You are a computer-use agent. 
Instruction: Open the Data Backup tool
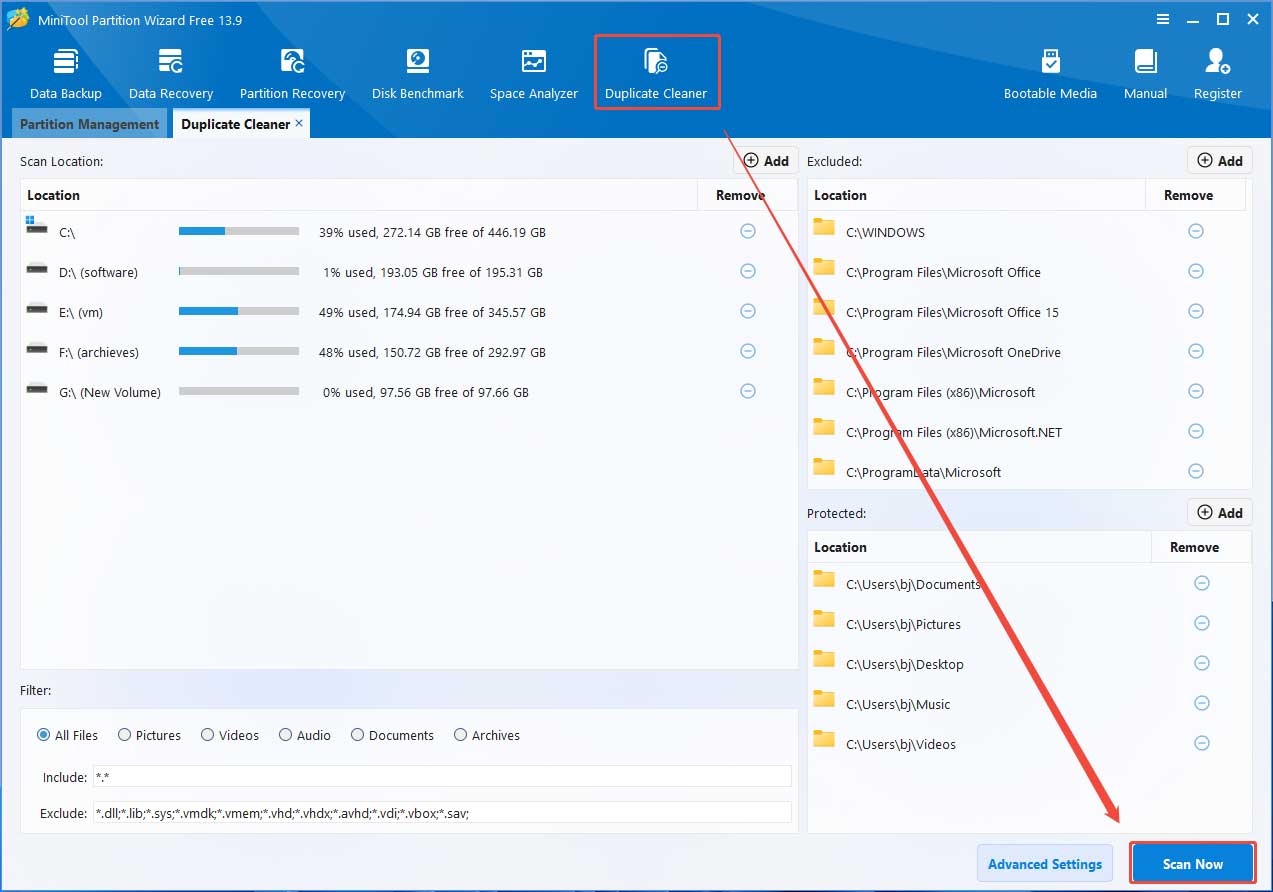click(x=66, y=73)
